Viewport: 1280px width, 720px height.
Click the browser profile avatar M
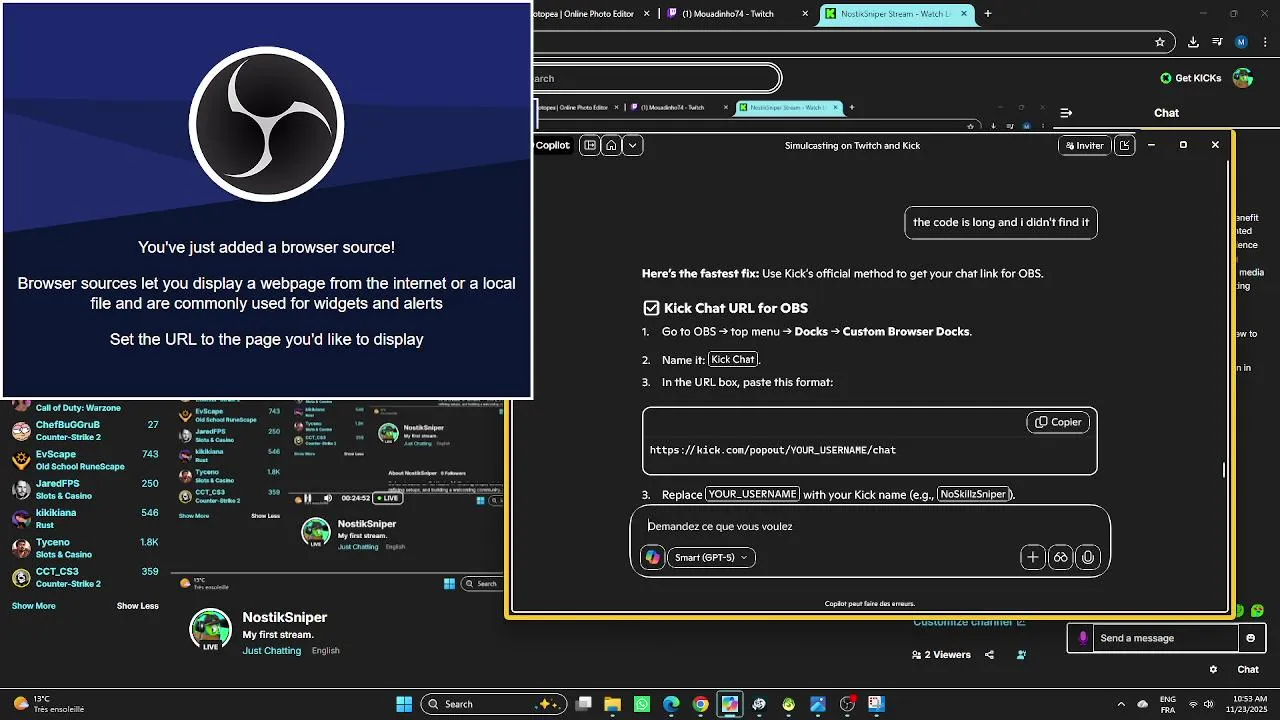tap(1241, 42)
